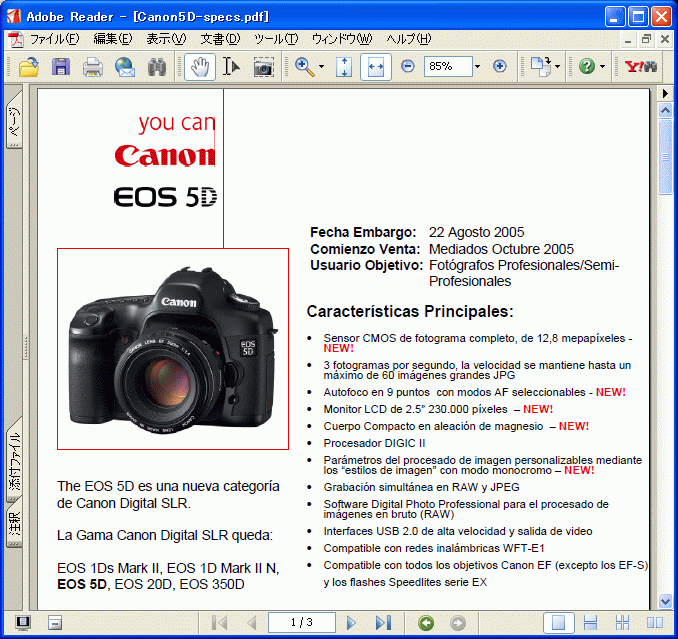Open the ツール(T) menu
Screen dimensions: 678x639
tap(276, 39)
